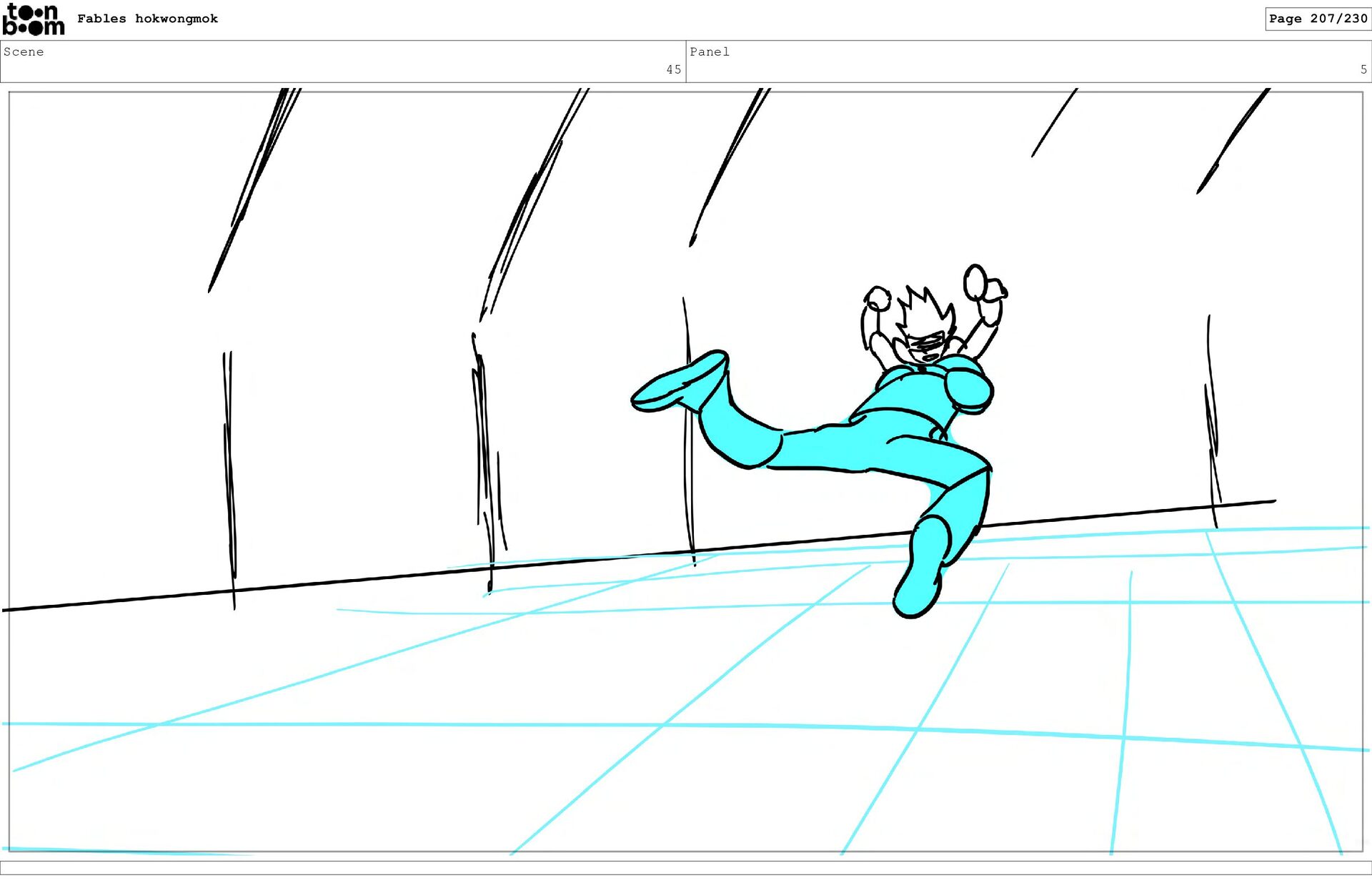Click the 'Scene' header label
Image resolution: width=1372 pixels, height=888 pixels.
24,52
